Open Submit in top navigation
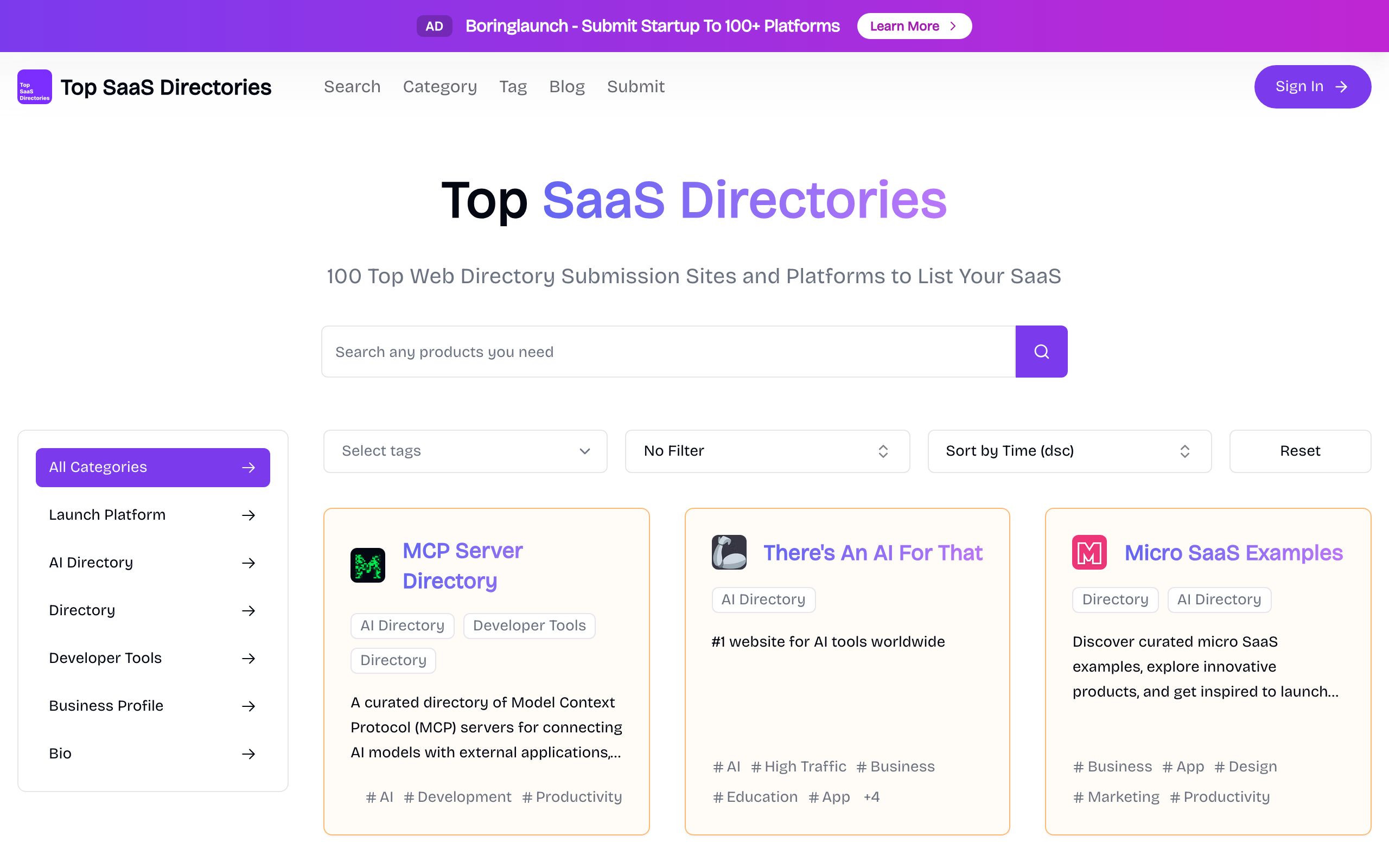The width and height of the screenshot is (1389, 868). point(636,87)
